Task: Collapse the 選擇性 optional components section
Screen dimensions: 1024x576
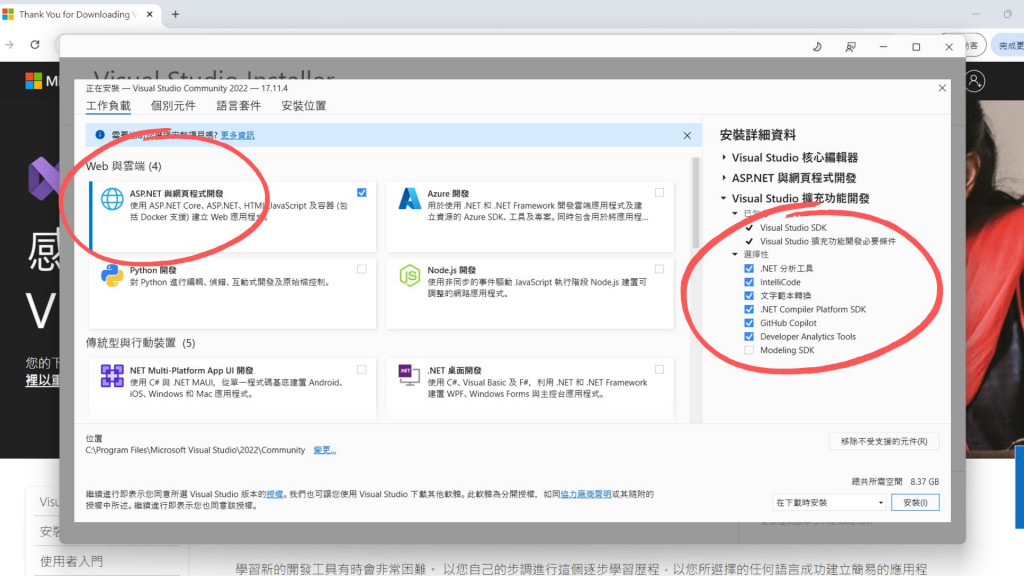Action: tap(735, 254)
